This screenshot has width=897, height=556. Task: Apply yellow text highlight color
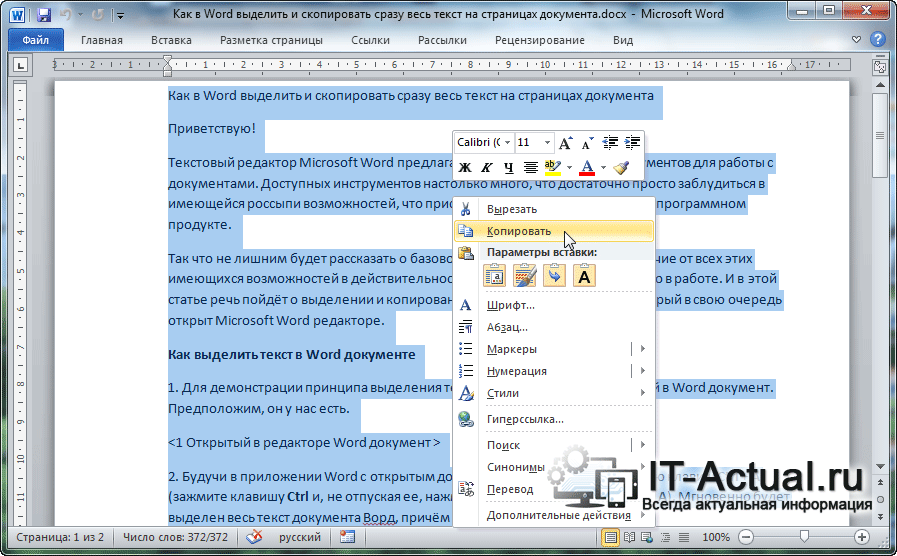click(x=553, y=168)
